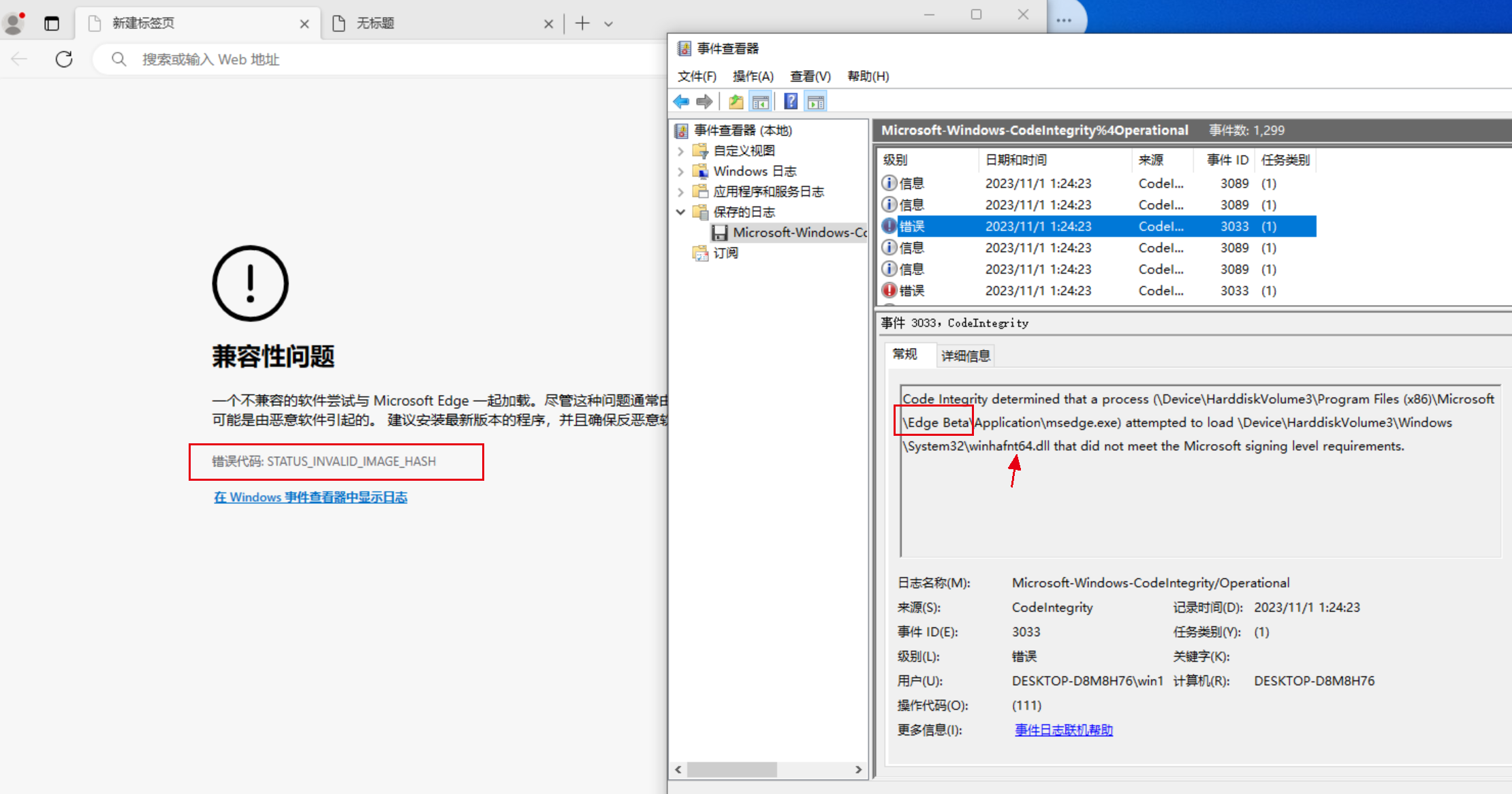
Task: Open the browser tab list dropdown chevron
Action: click(608, 23)
